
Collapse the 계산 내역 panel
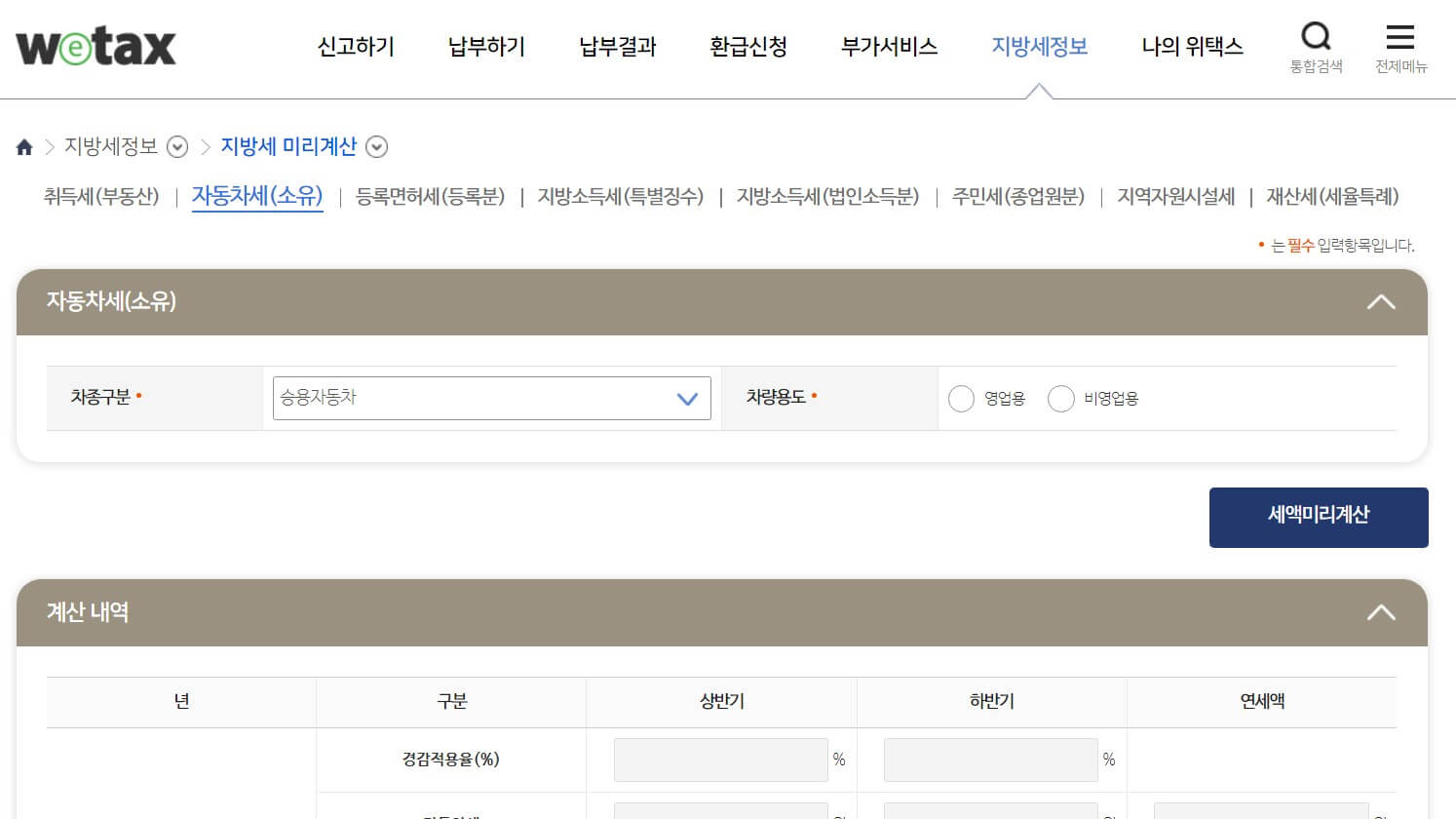pos(1381,613)
